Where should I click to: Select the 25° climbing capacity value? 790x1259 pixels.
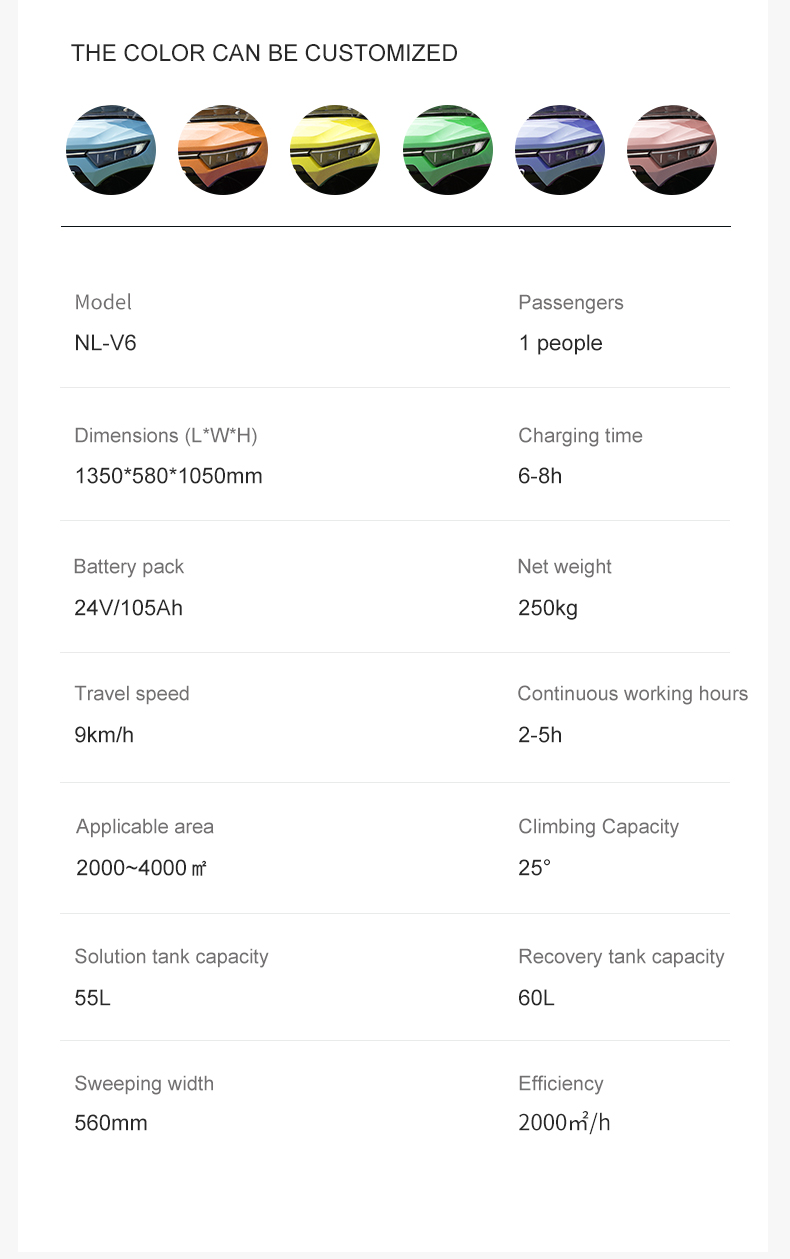point(535,867)
